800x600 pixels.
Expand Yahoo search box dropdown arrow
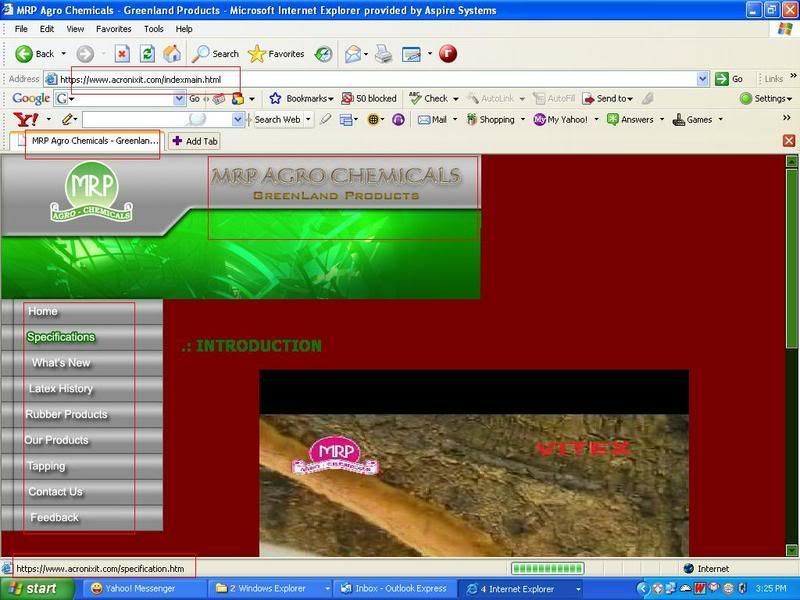tap(238, 119)
